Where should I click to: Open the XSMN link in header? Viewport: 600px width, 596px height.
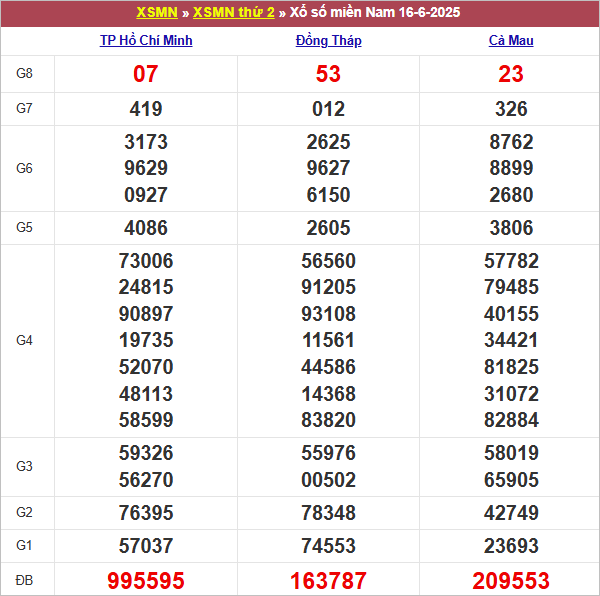coord(157,12)
